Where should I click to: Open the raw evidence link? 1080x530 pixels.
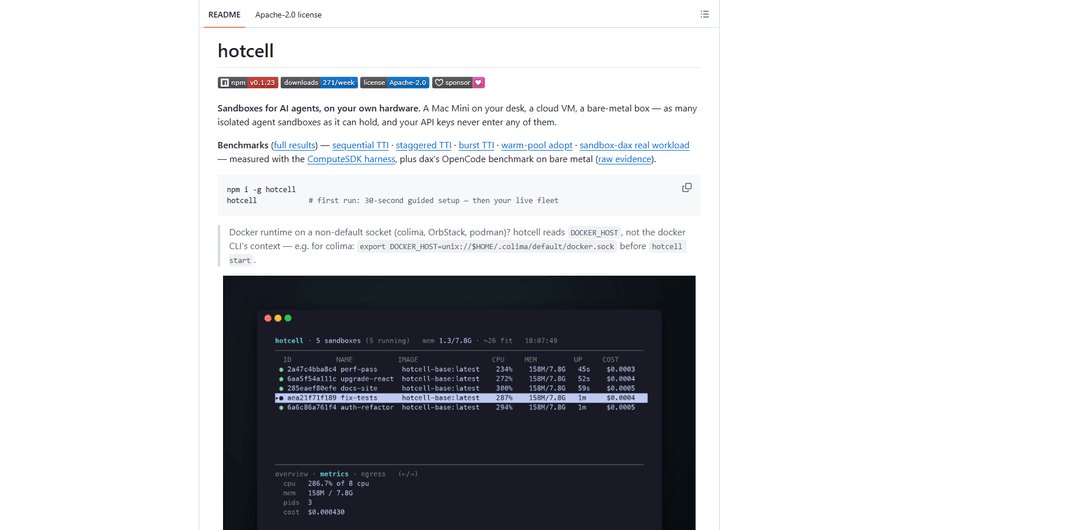(624, 159)
